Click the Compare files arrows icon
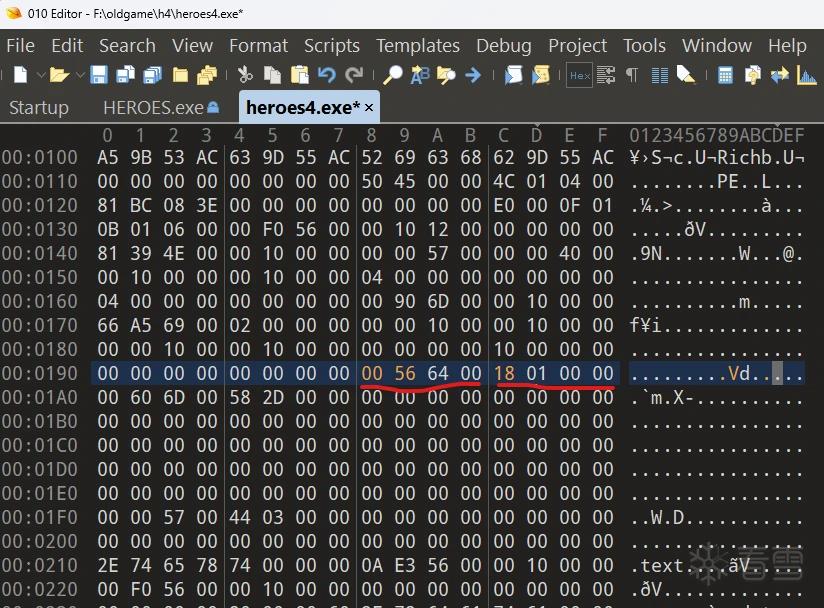The width and height of the screenshot is (824, 608). 780,75
